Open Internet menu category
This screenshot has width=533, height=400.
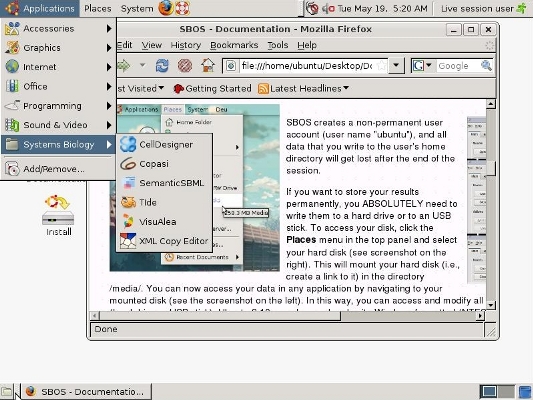pos(58,67)
